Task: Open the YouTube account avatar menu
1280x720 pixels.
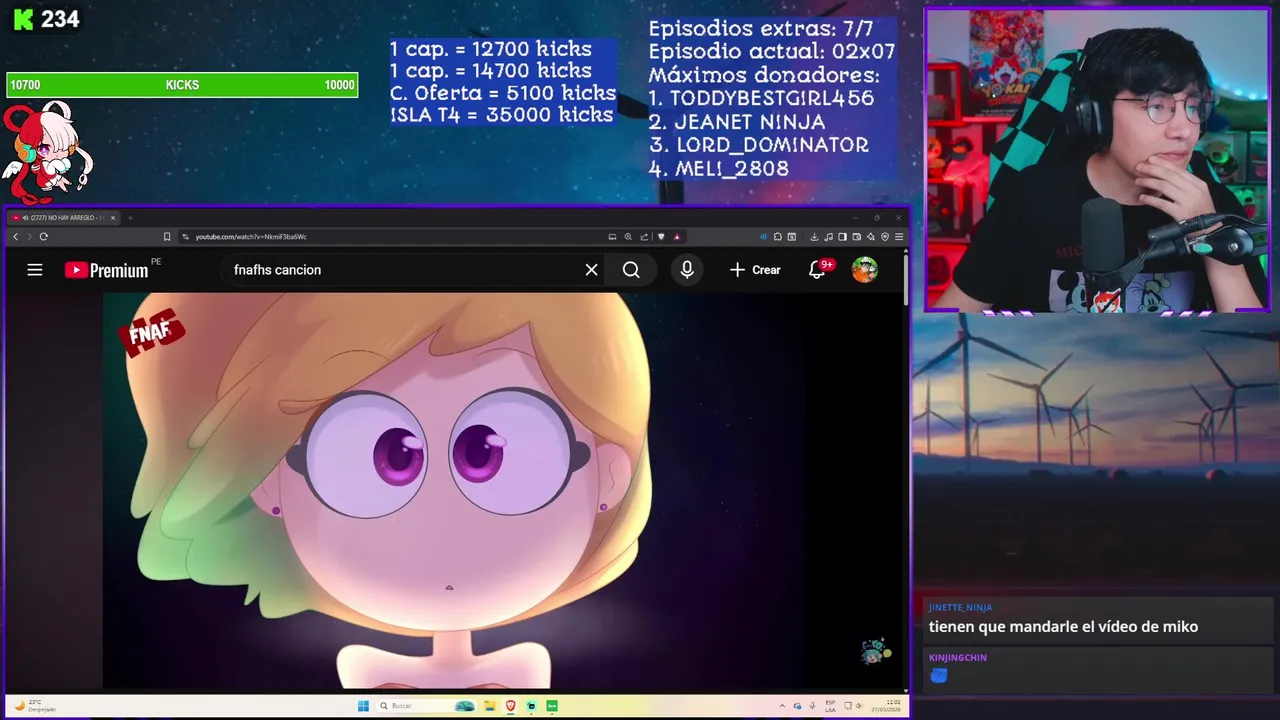Action: point(865,270)
